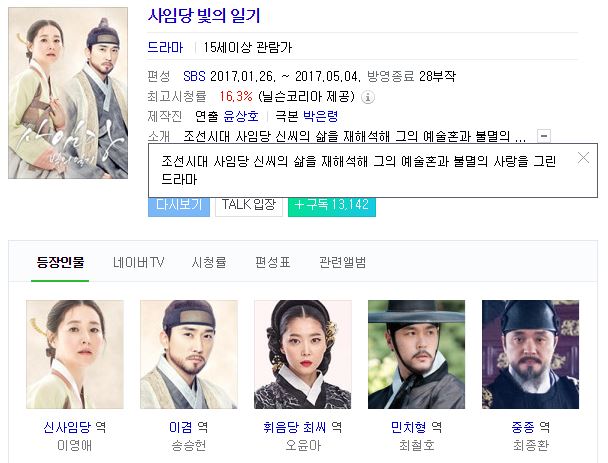The width and height of the screenshot is (608, 463).
Task: Open the 편성표 tab
Action: 273,263
